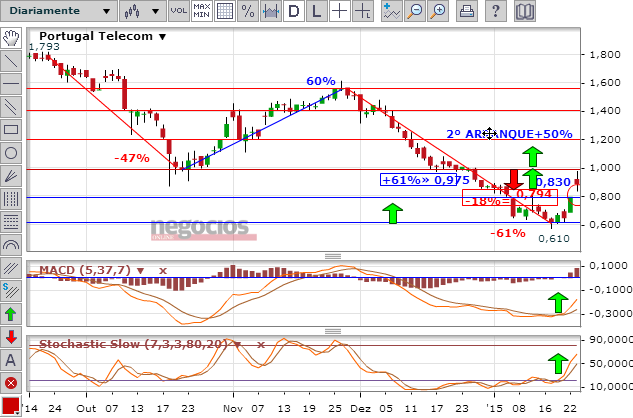This screenshot has width=633, height=418.
Task: Open the candlestick chart type dropdown
Action: click(x=143, y=11)
